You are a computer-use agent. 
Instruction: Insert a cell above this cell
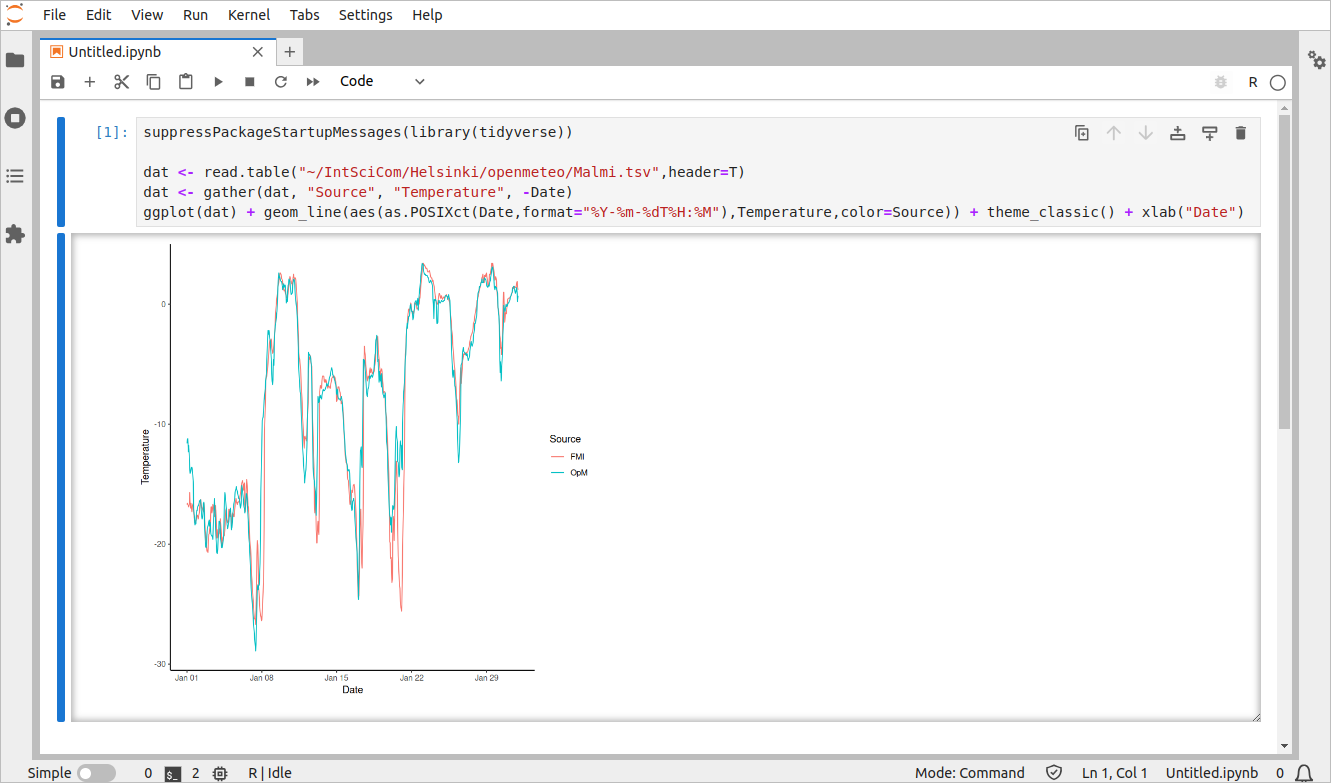1178,133
